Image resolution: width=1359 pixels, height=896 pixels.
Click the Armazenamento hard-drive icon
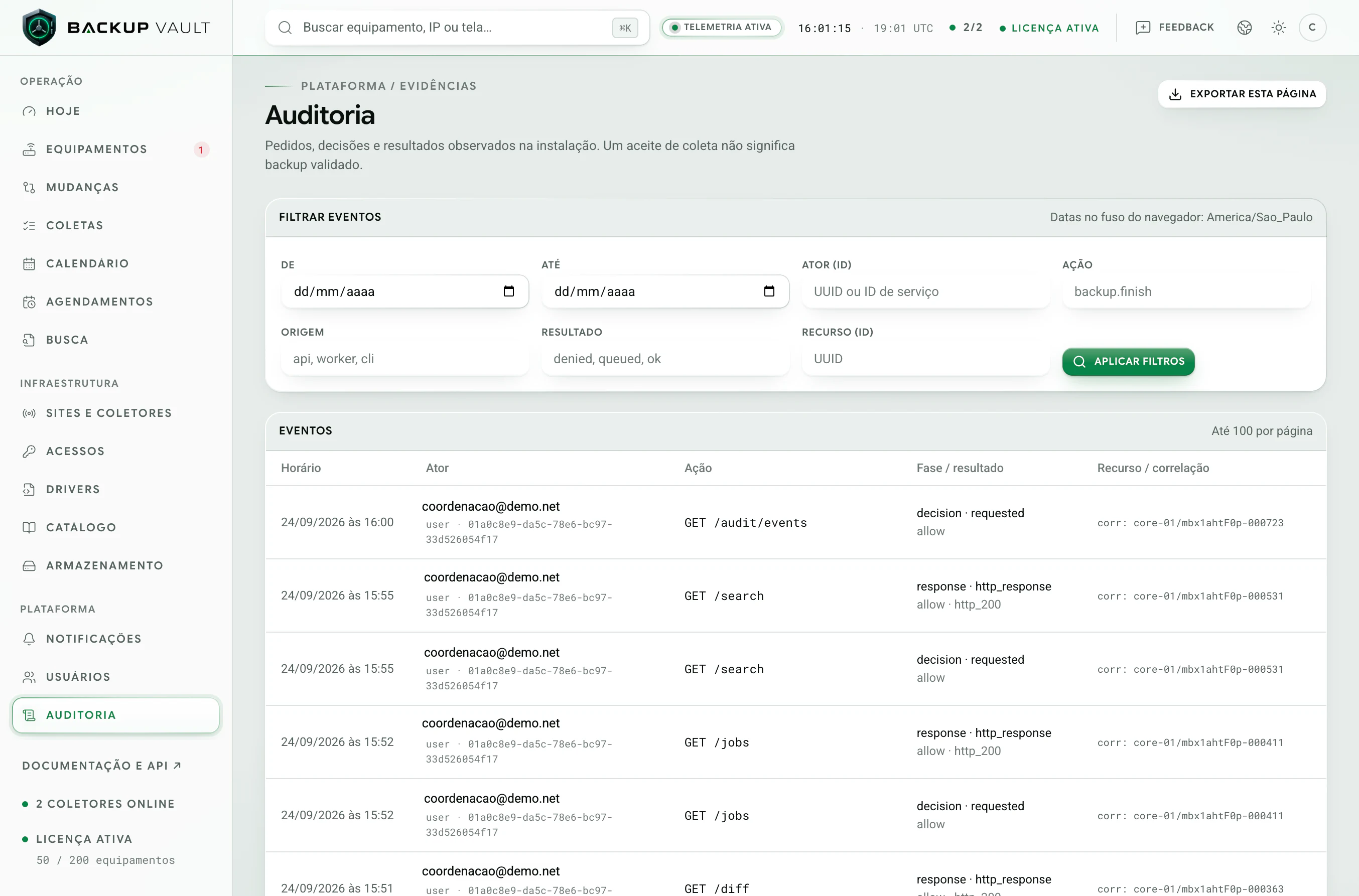29,566
